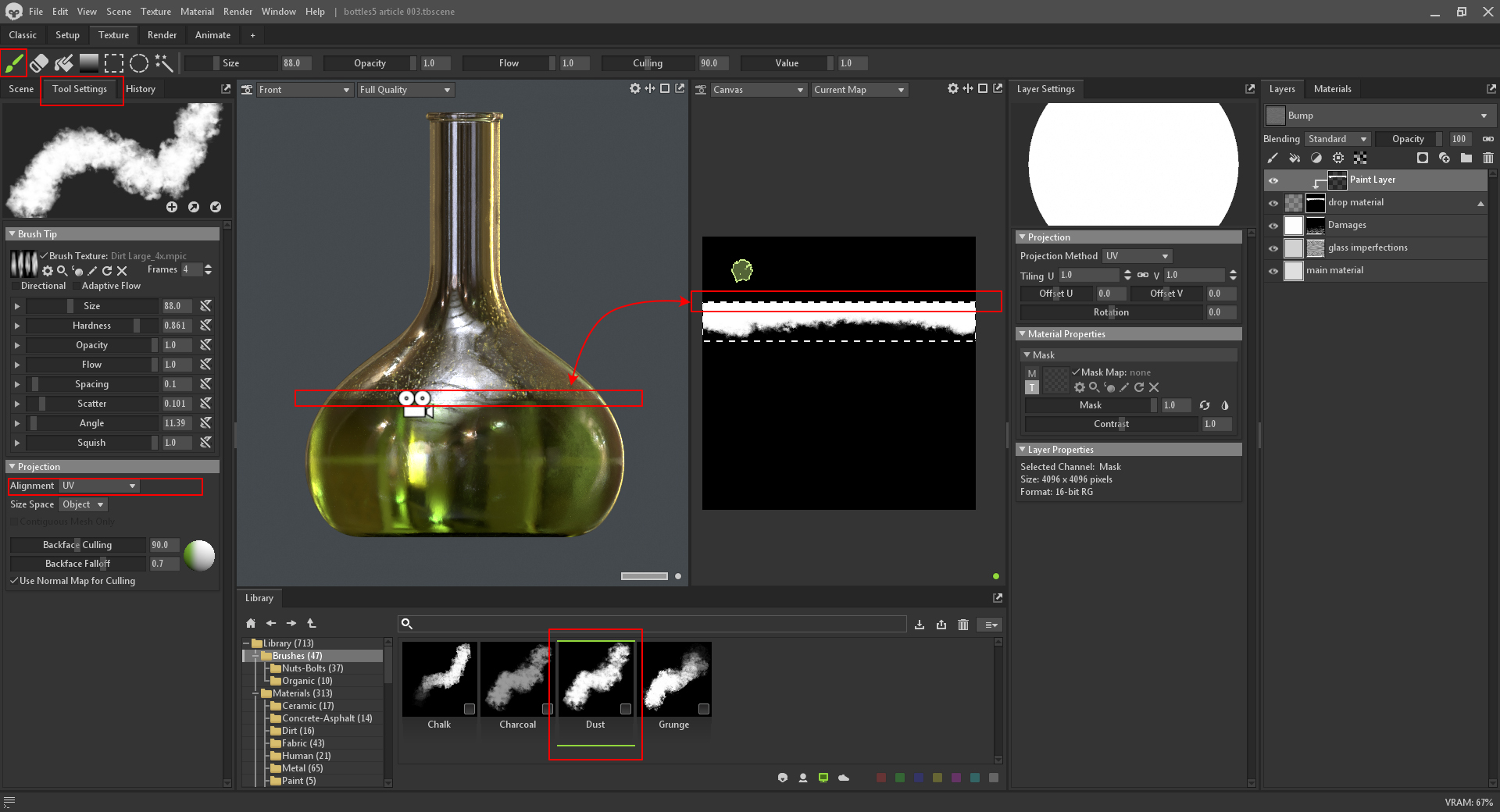This screenshot has width=1500, height=812.
Task: Add a mask in the Layers panel
Action: pyautogui.click(x=1423, y=158)
